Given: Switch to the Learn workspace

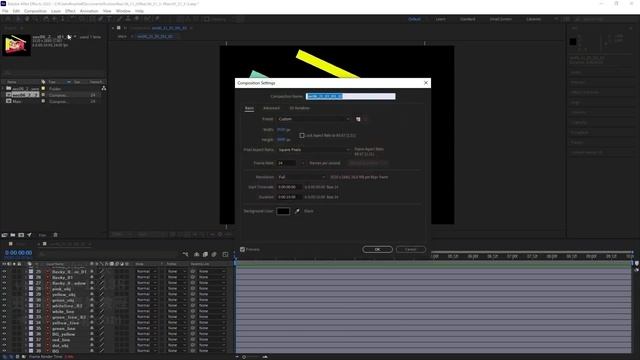Looking at the screenshot, I should click(x=440, y=19).
